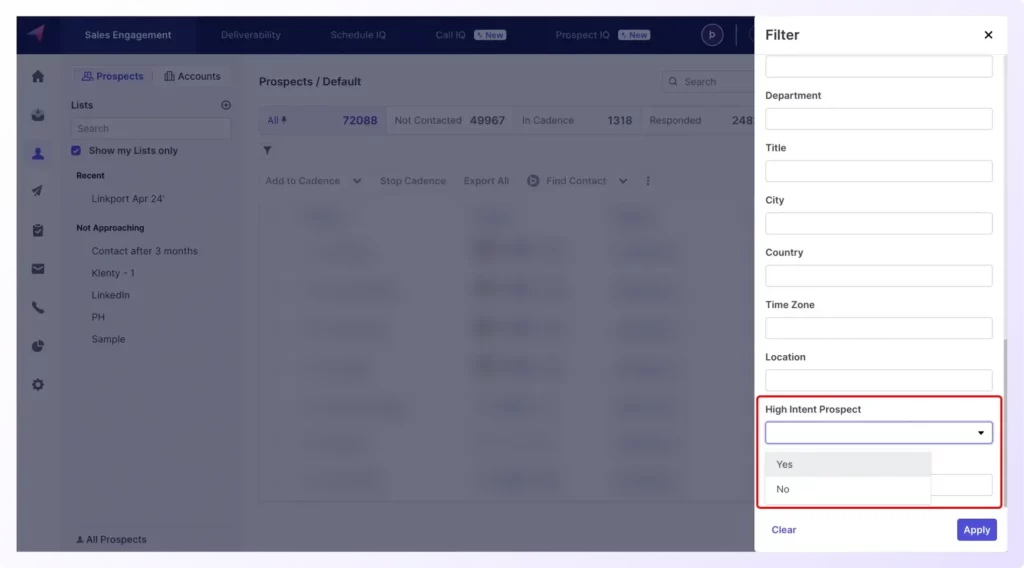
Task: Click Add to Cadence button
Action: 302,181
